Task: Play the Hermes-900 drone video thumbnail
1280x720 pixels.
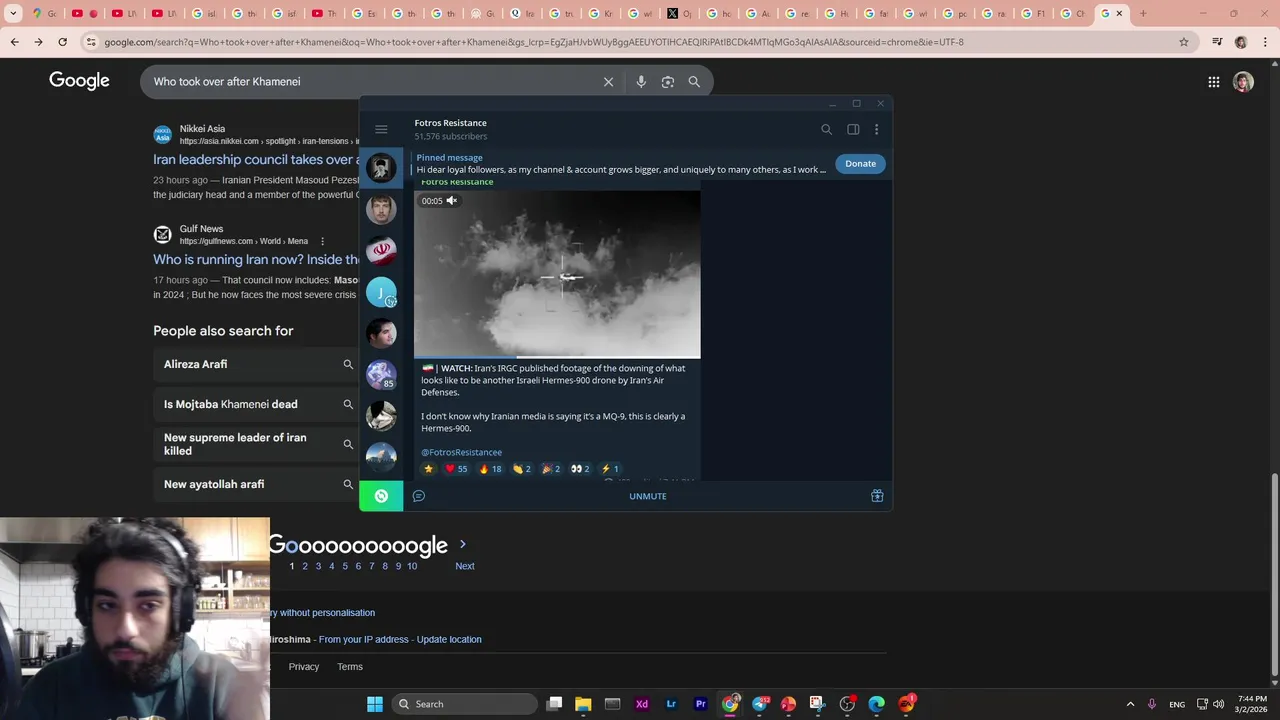Action: point(557,273)
